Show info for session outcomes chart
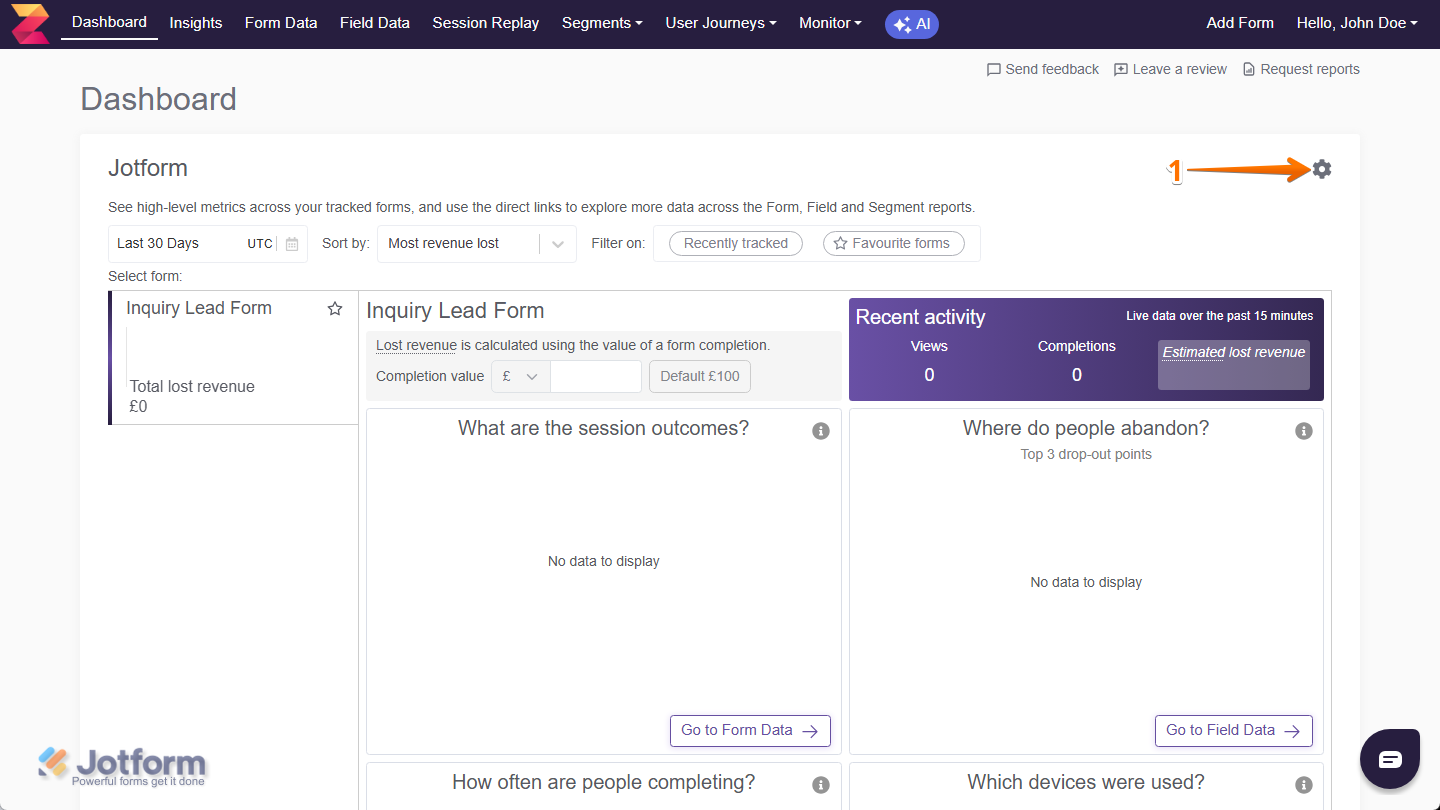The height and width of the screenshot is (810, 1440). [821, 431]
